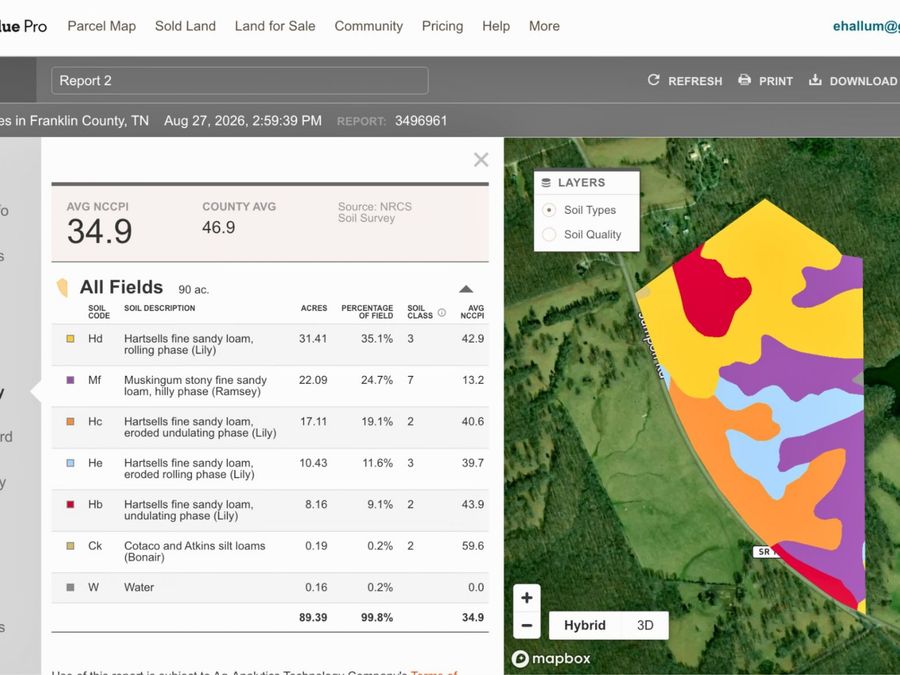Click the Layers stack icon
Viewport: 900px width, 675px height.
[x=546, y=183]
